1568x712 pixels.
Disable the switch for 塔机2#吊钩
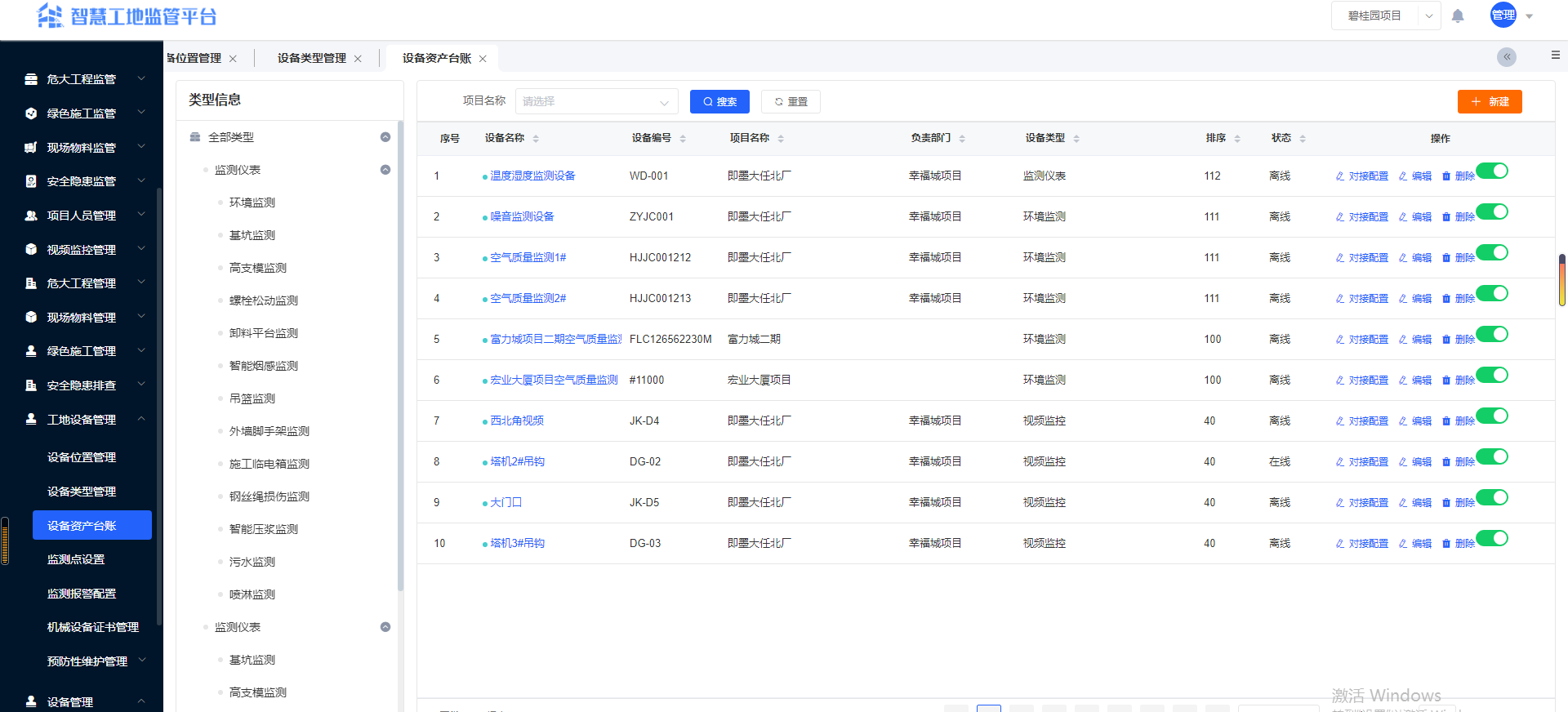(x=1492, y=456)
